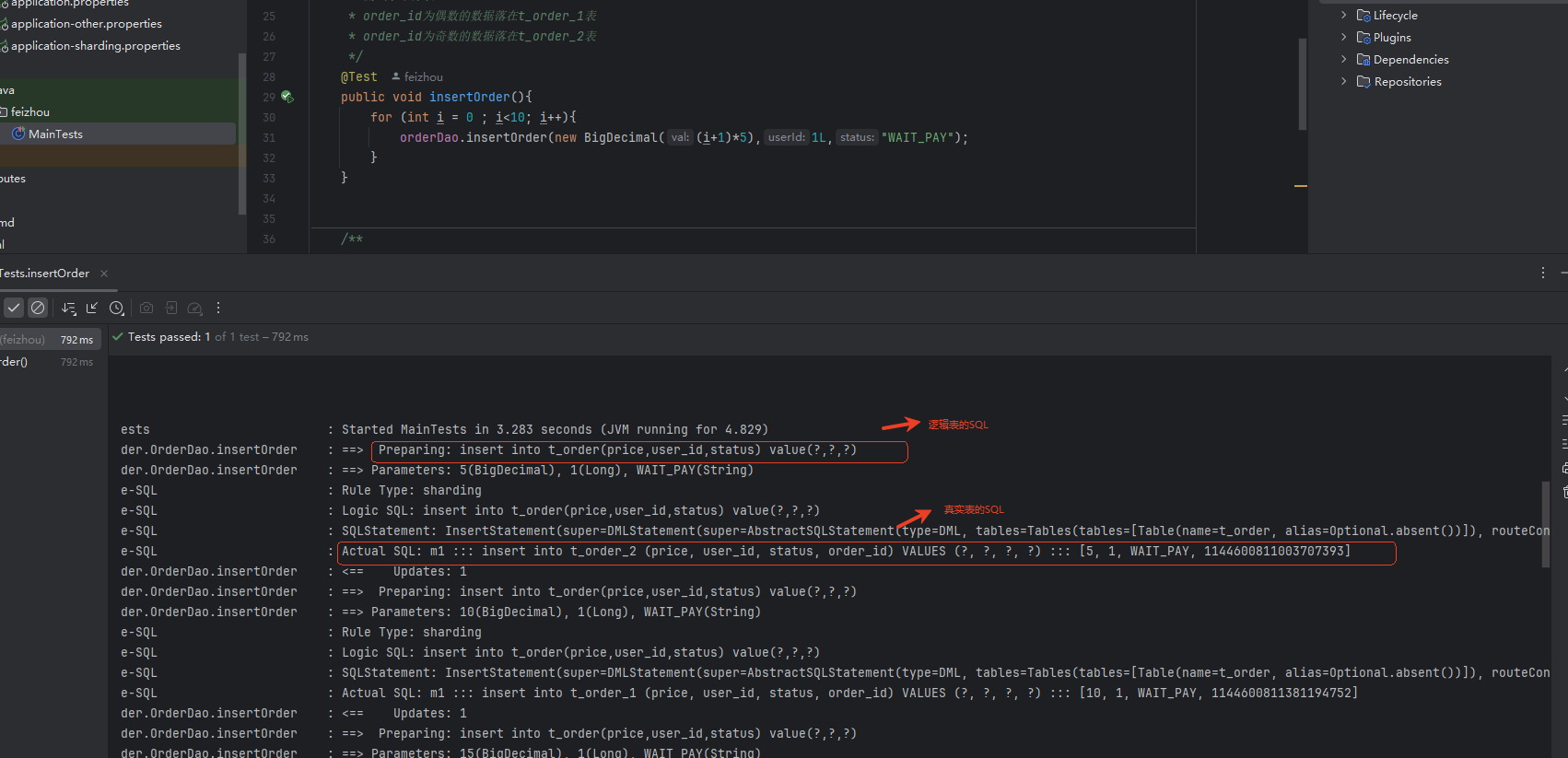The image size is (1568, 758).
Task: Click the camera screenshot icon in run toolbar
Action: click(x=146, y=309)
